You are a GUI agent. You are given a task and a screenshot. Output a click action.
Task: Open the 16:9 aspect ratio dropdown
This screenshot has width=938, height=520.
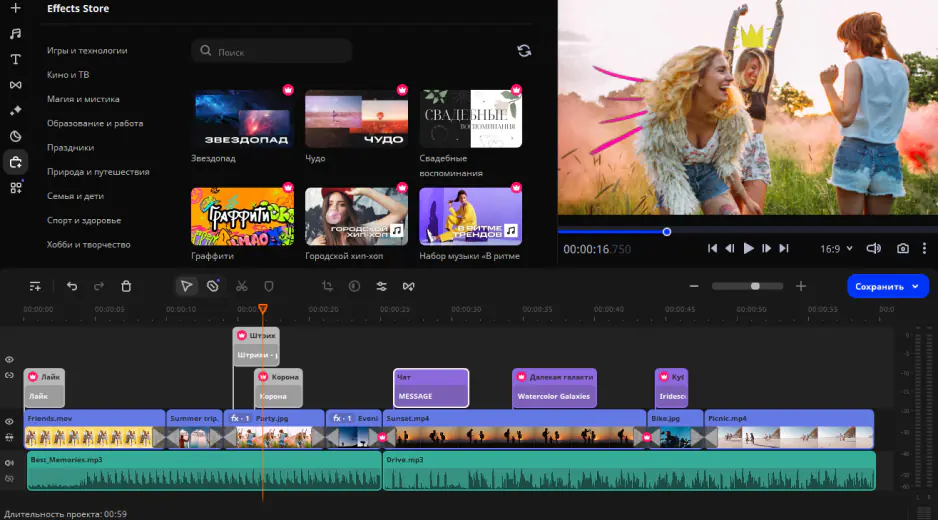(836, 249)
